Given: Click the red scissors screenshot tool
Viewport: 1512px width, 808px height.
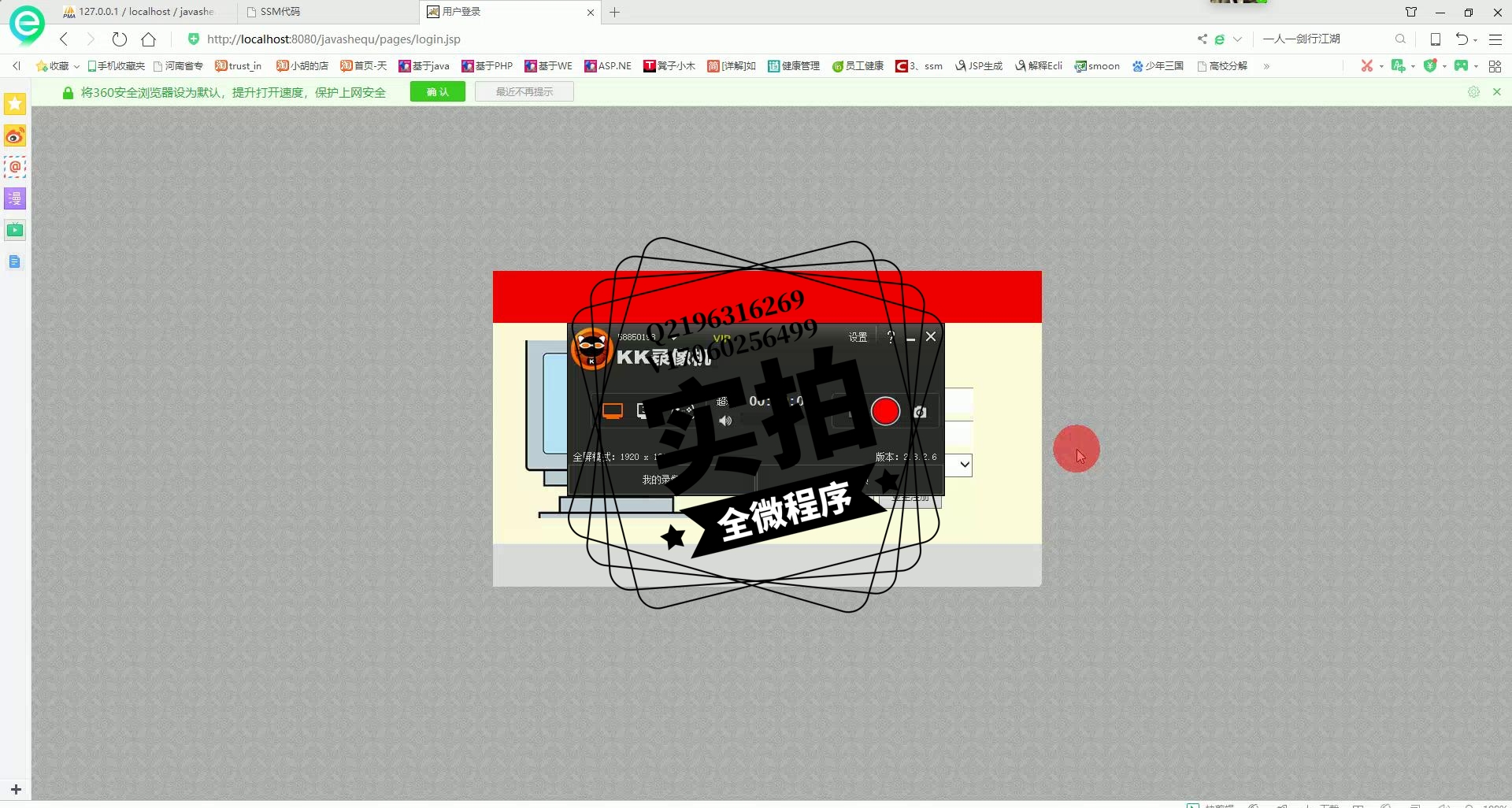Looking at the screenshot, I should click(1367, 65).
